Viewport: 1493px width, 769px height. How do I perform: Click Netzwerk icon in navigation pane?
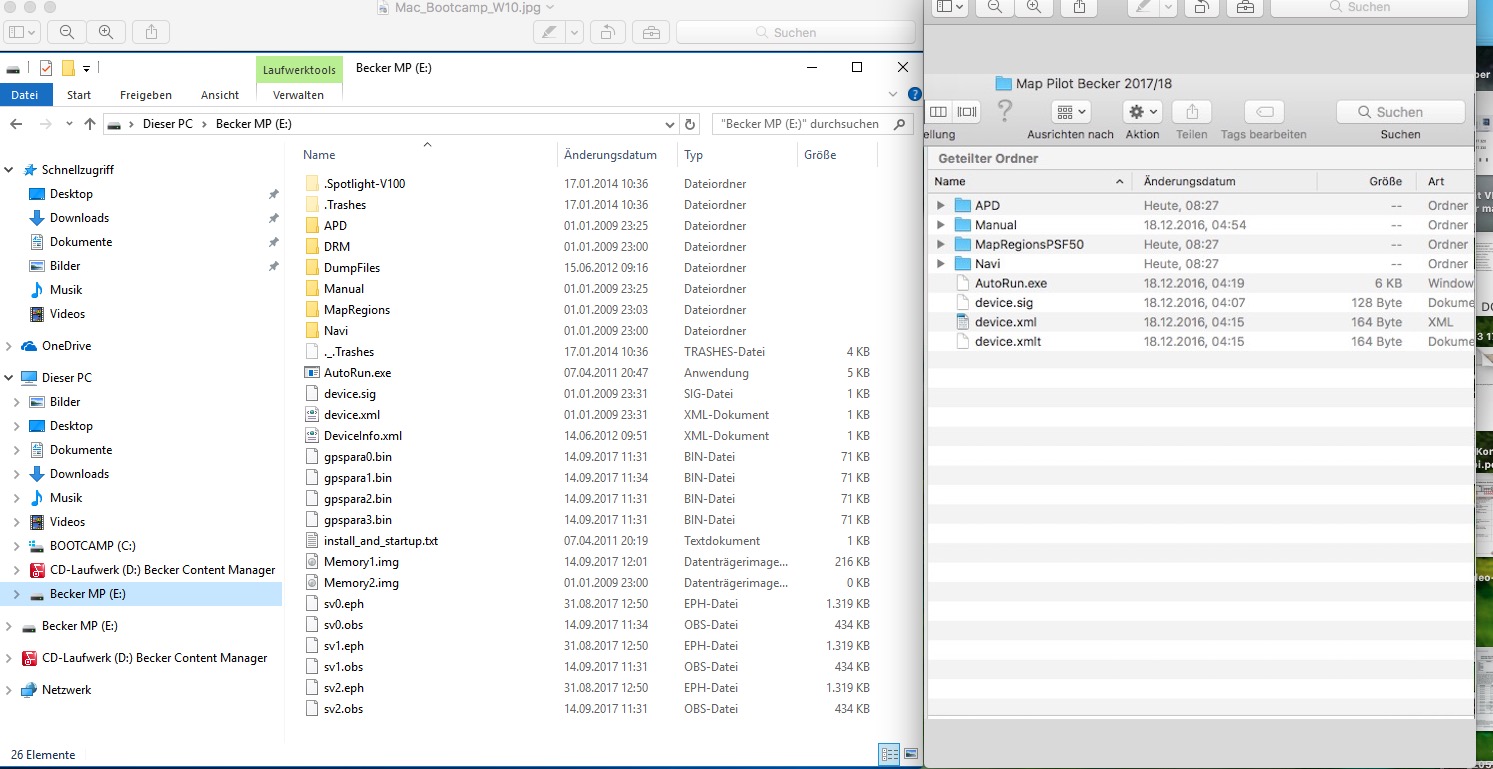click(29, 690)
